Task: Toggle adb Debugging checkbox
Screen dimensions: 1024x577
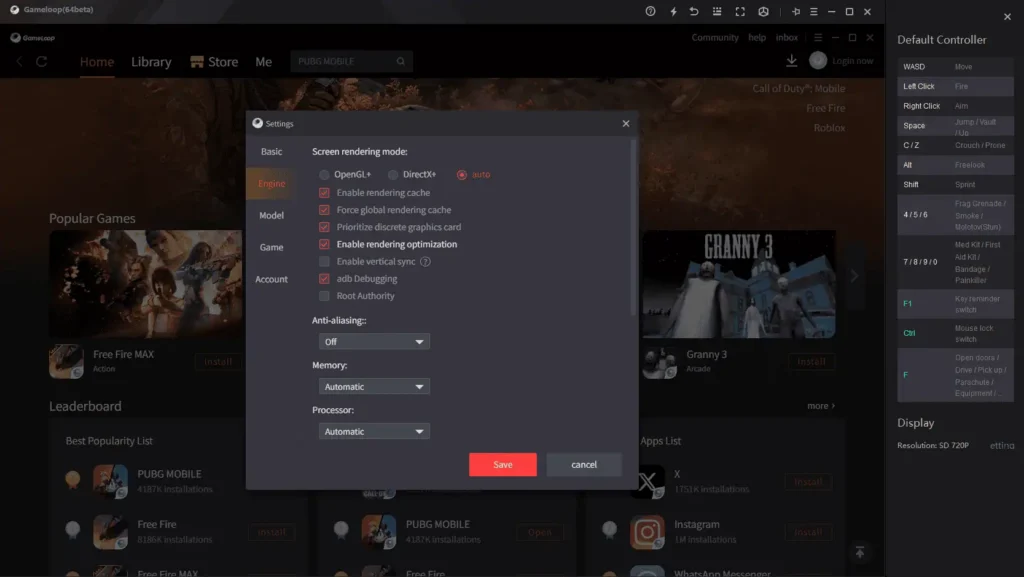Action: (324, 279)
